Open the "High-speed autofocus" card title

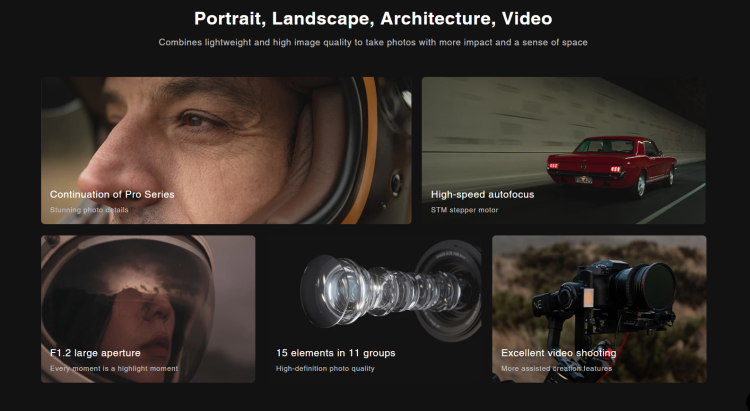[482, 194]
